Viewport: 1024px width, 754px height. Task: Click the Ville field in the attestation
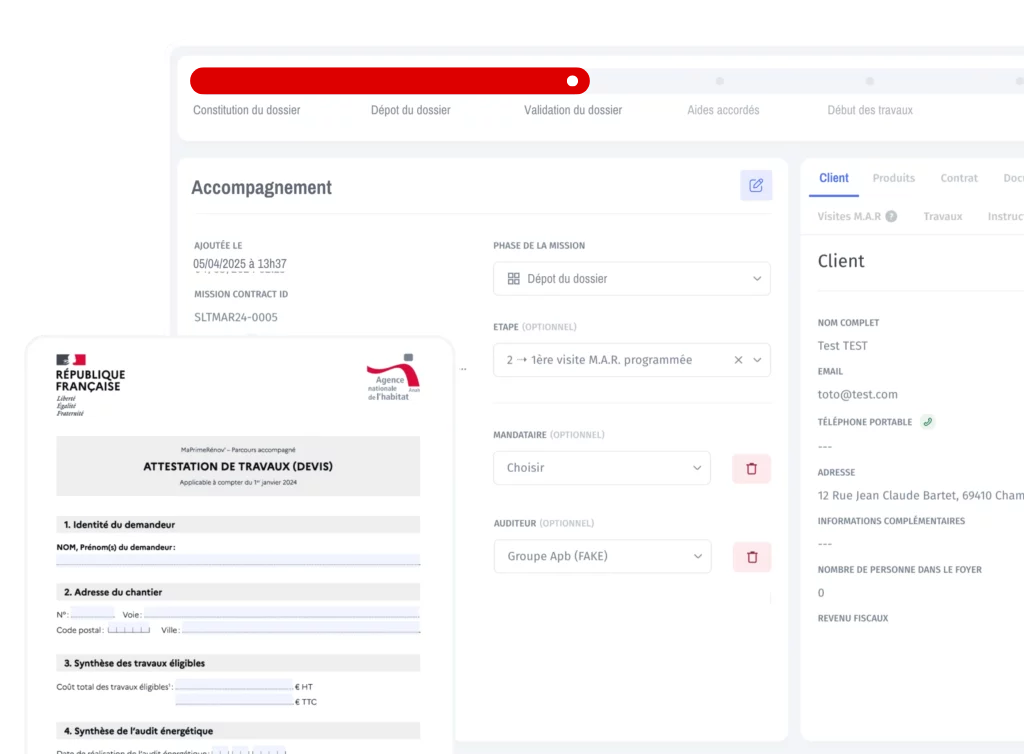point(301,628)
